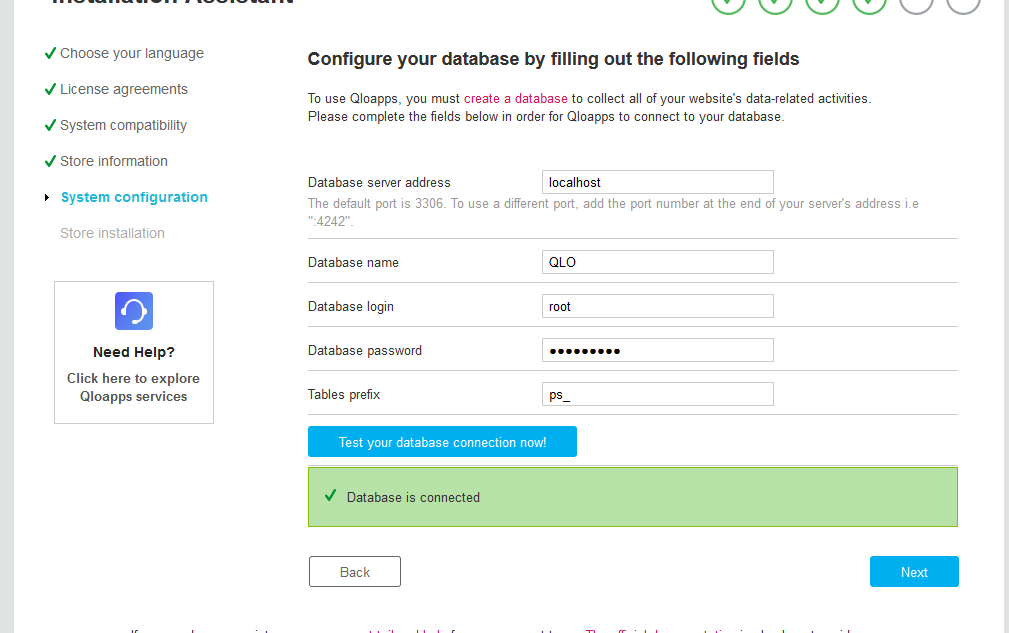Open the create a database link
Viewport: 1009px width, 633px height.
point(515,99)
